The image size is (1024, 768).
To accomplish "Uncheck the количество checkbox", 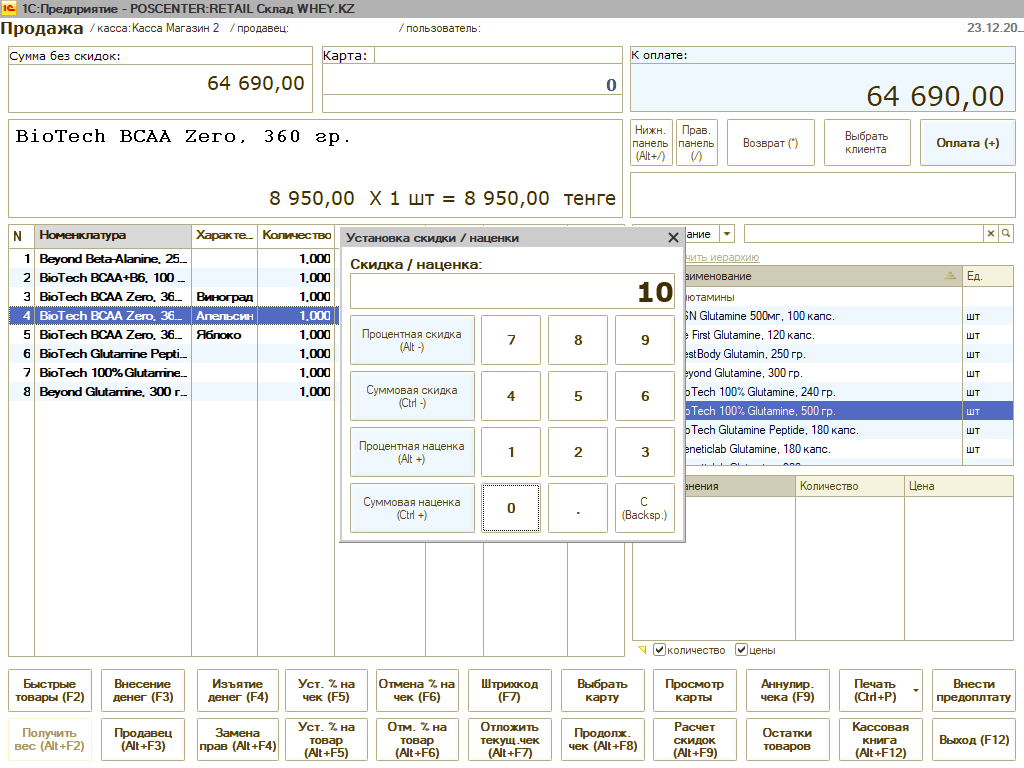I will (659, 650).
